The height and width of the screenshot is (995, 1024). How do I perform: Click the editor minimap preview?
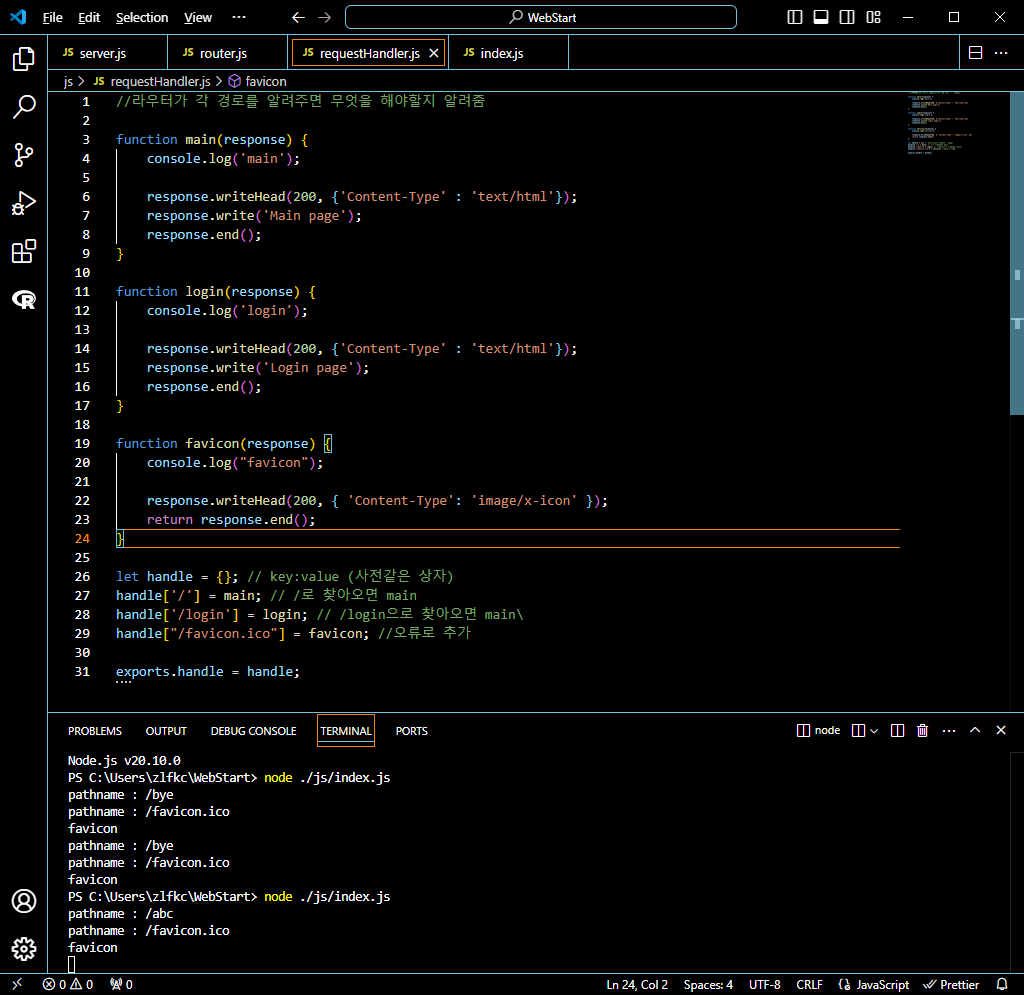coord(938,124)
